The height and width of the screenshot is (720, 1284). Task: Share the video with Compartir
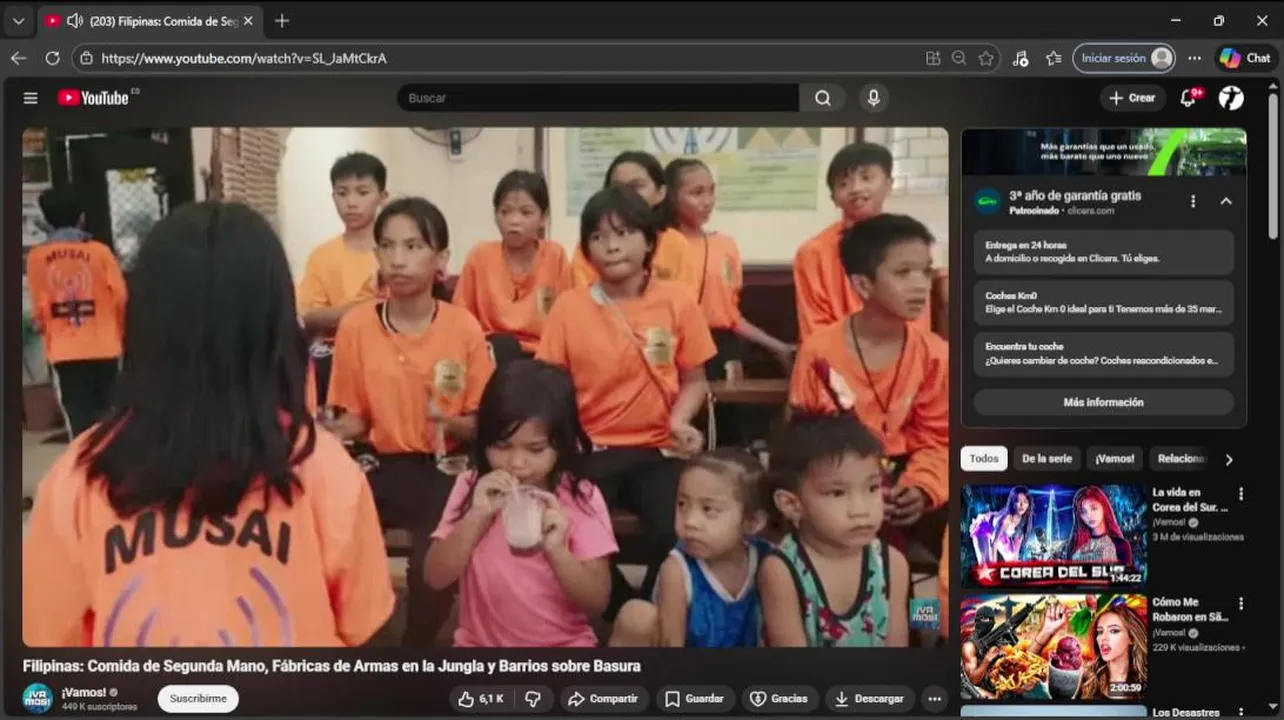(604, 699)
